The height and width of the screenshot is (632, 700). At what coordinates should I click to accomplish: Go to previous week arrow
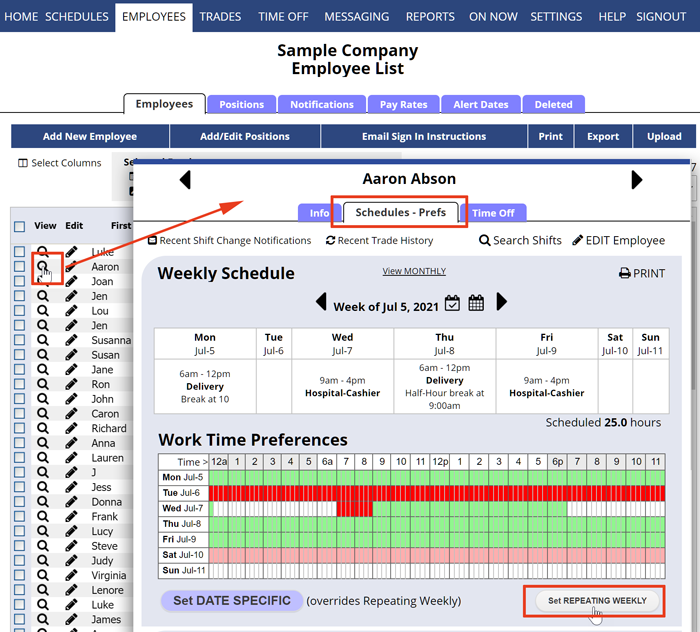click(321, 302)
